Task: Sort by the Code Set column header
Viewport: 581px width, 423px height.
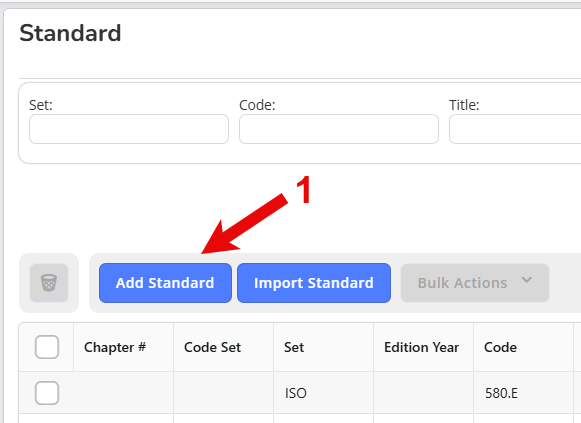Action: (213, 347)
